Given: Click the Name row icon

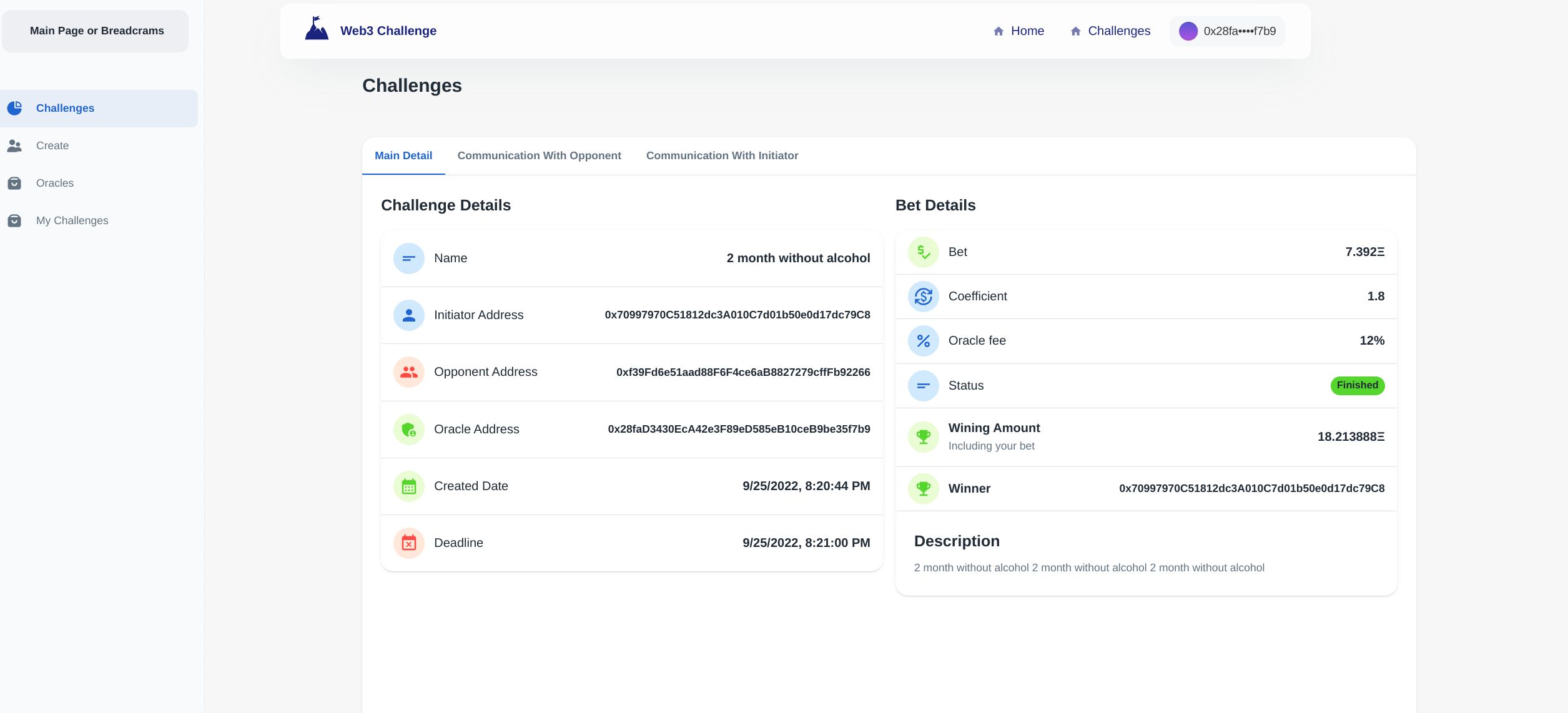Looking at the screenshot, I should 409,258.
